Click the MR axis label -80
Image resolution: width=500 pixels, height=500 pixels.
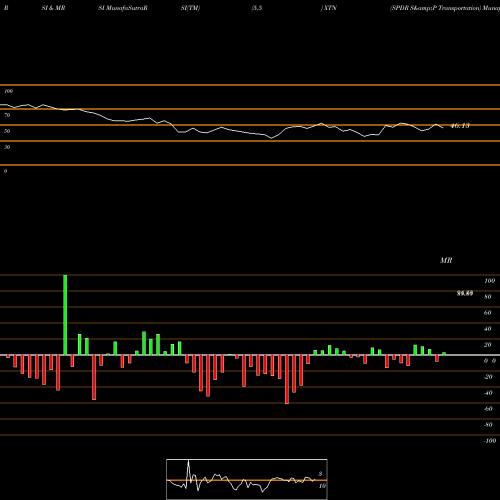[x=488, y=425]
